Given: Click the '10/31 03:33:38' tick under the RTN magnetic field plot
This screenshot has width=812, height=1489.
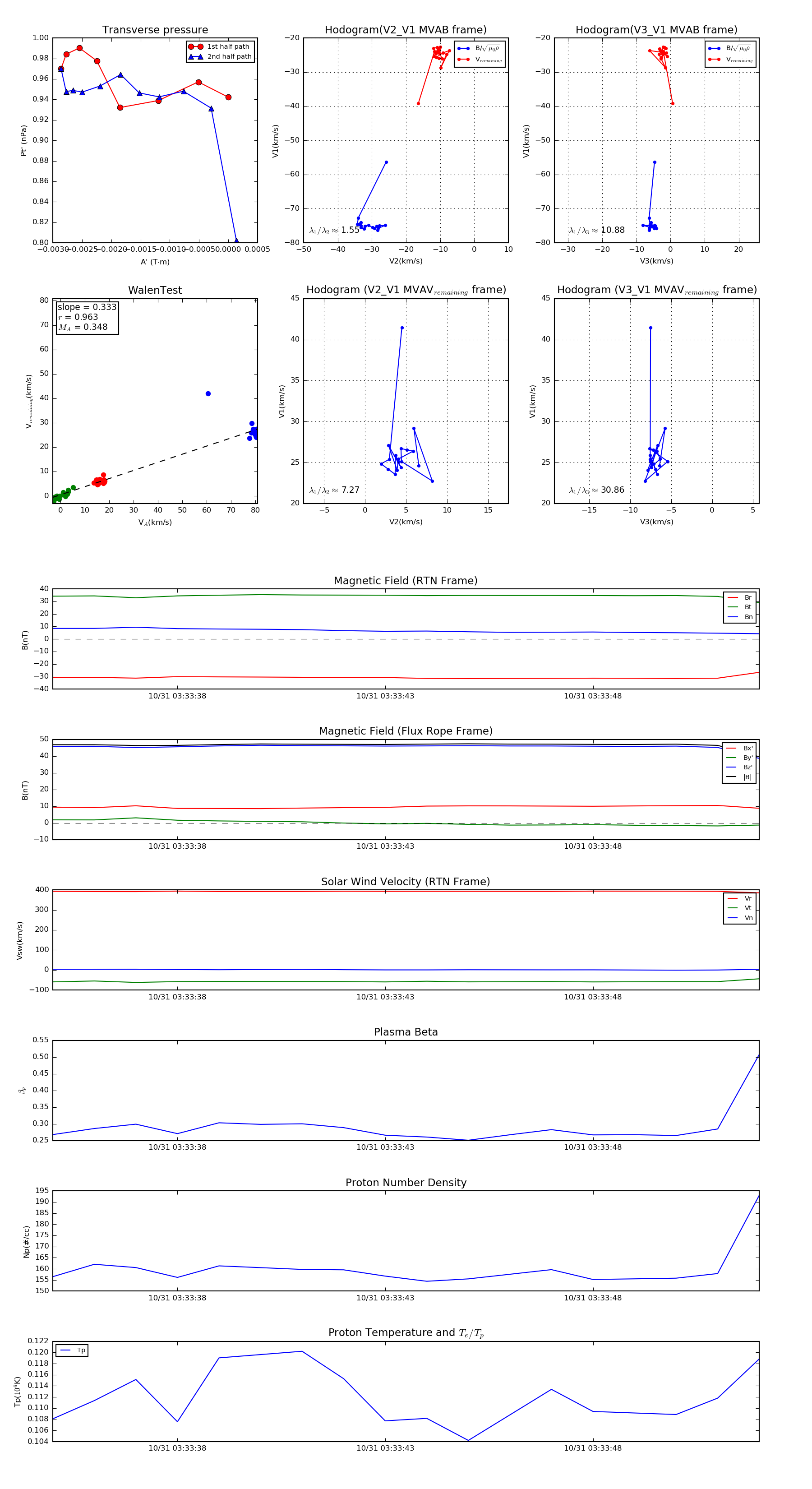Looking at the screenshot, I should (177, 696).
